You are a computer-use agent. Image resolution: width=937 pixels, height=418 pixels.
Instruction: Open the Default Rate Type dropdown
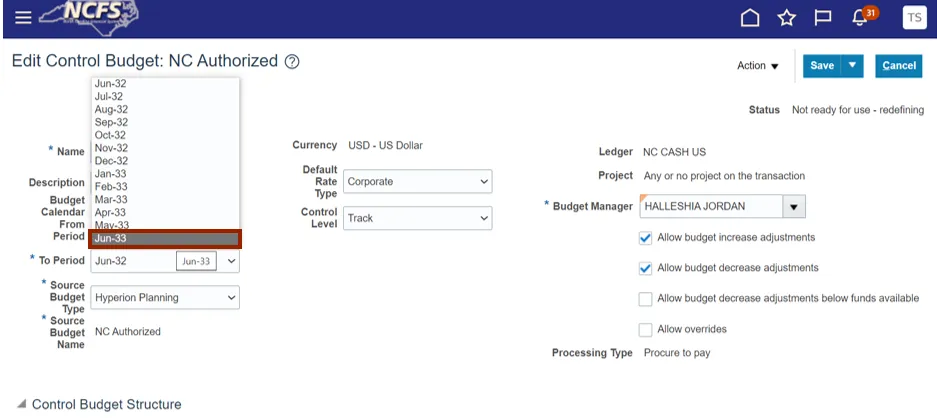(x=418, y=182)
